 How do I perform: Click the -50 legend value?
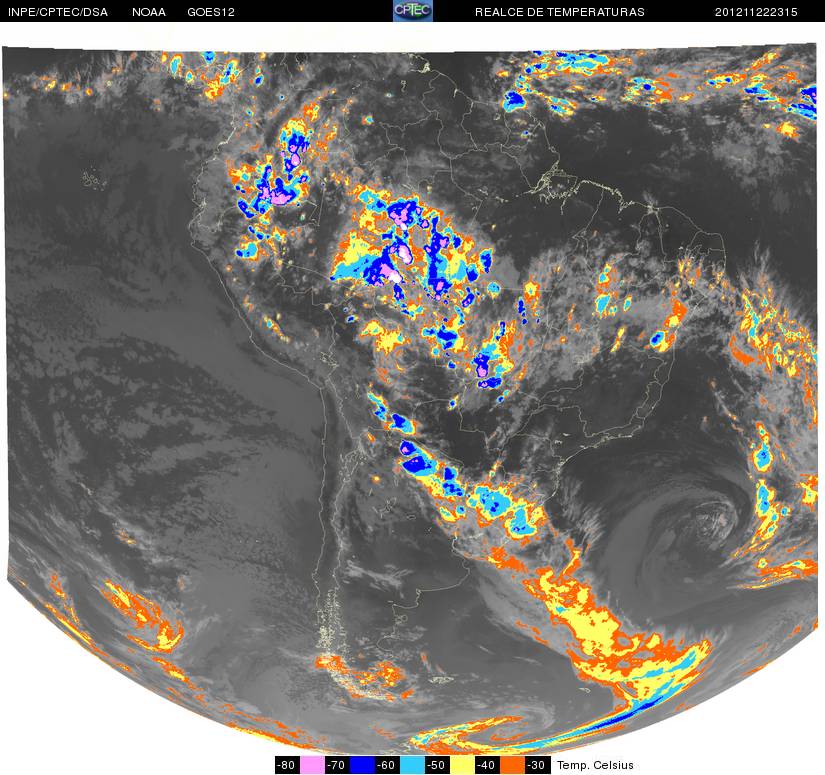click(x=437, y=765)
